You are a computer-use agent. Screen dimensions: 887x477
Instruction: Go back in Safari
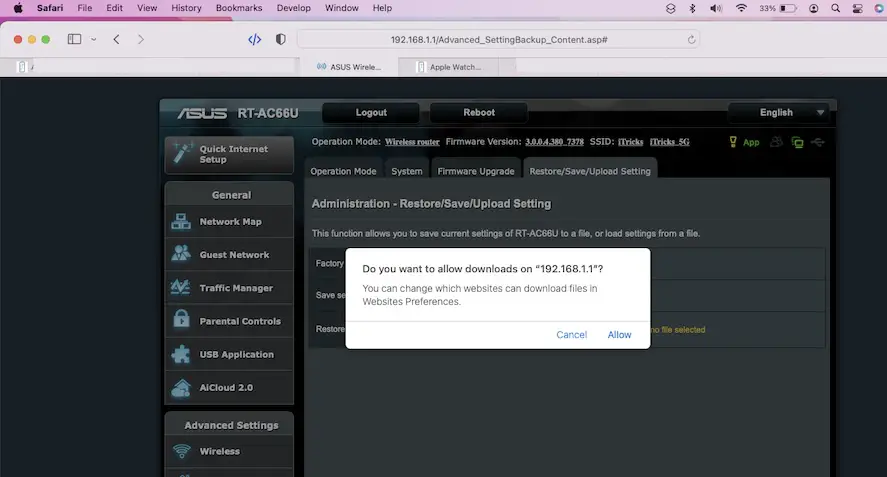tap(116, 39)
